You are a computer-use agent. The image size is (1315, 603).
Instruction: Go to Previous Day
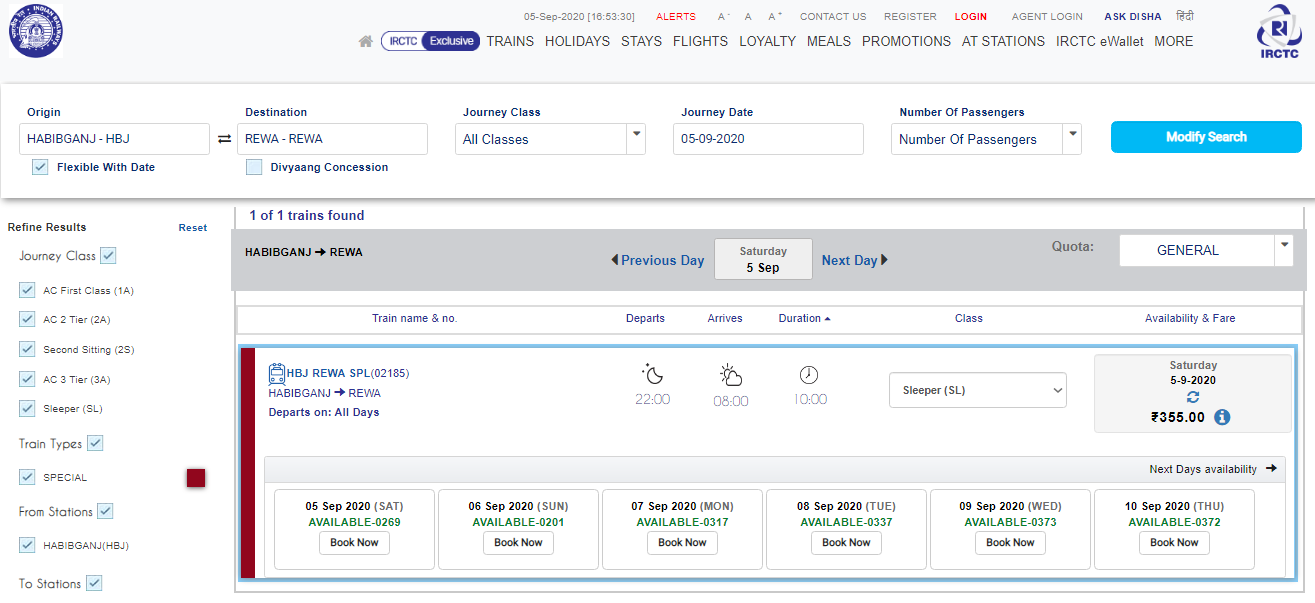657,260
